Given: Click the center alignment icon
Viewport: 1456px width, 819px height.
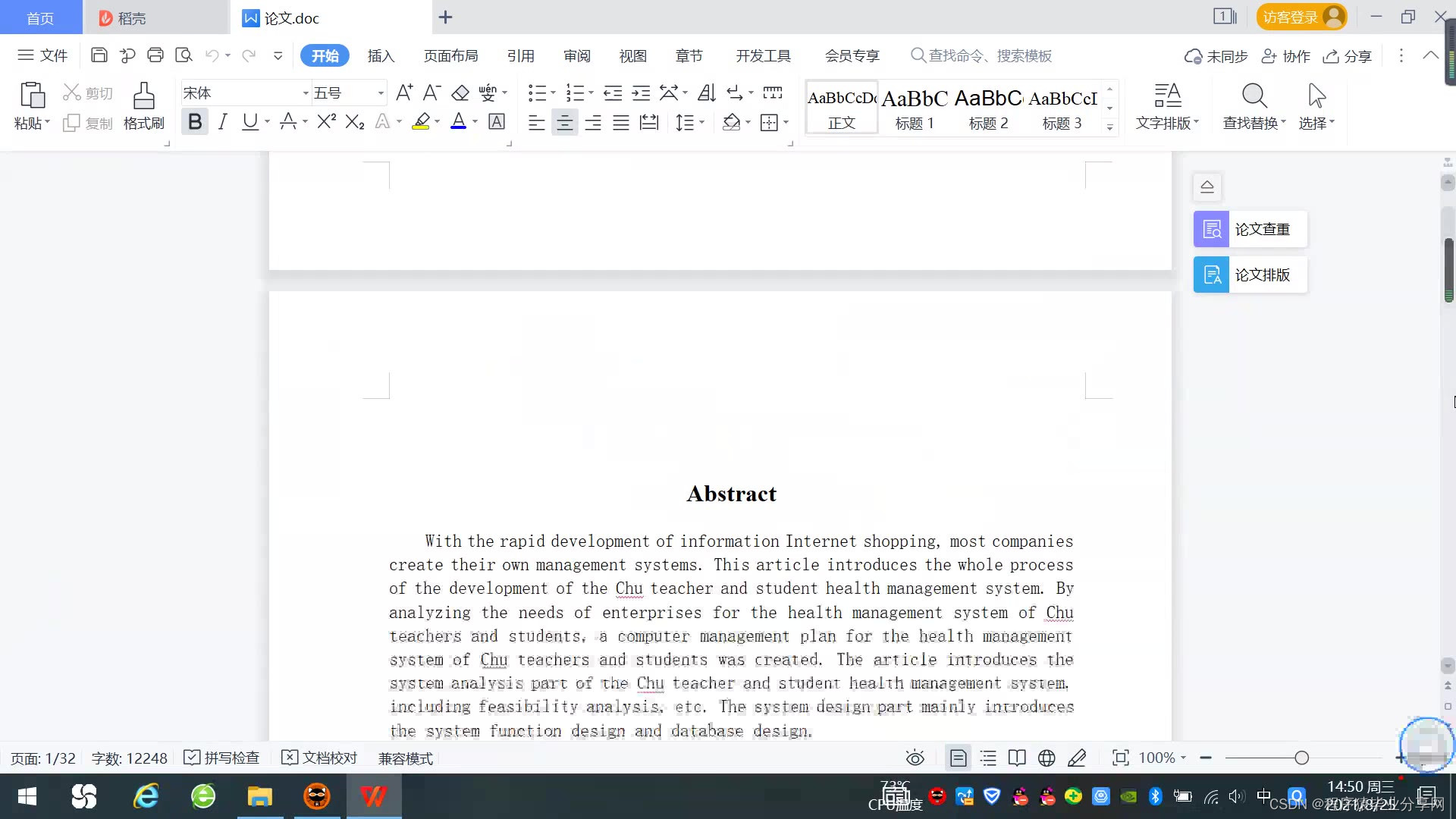Looking at the screenshot, I should click(x=564, y=122).
